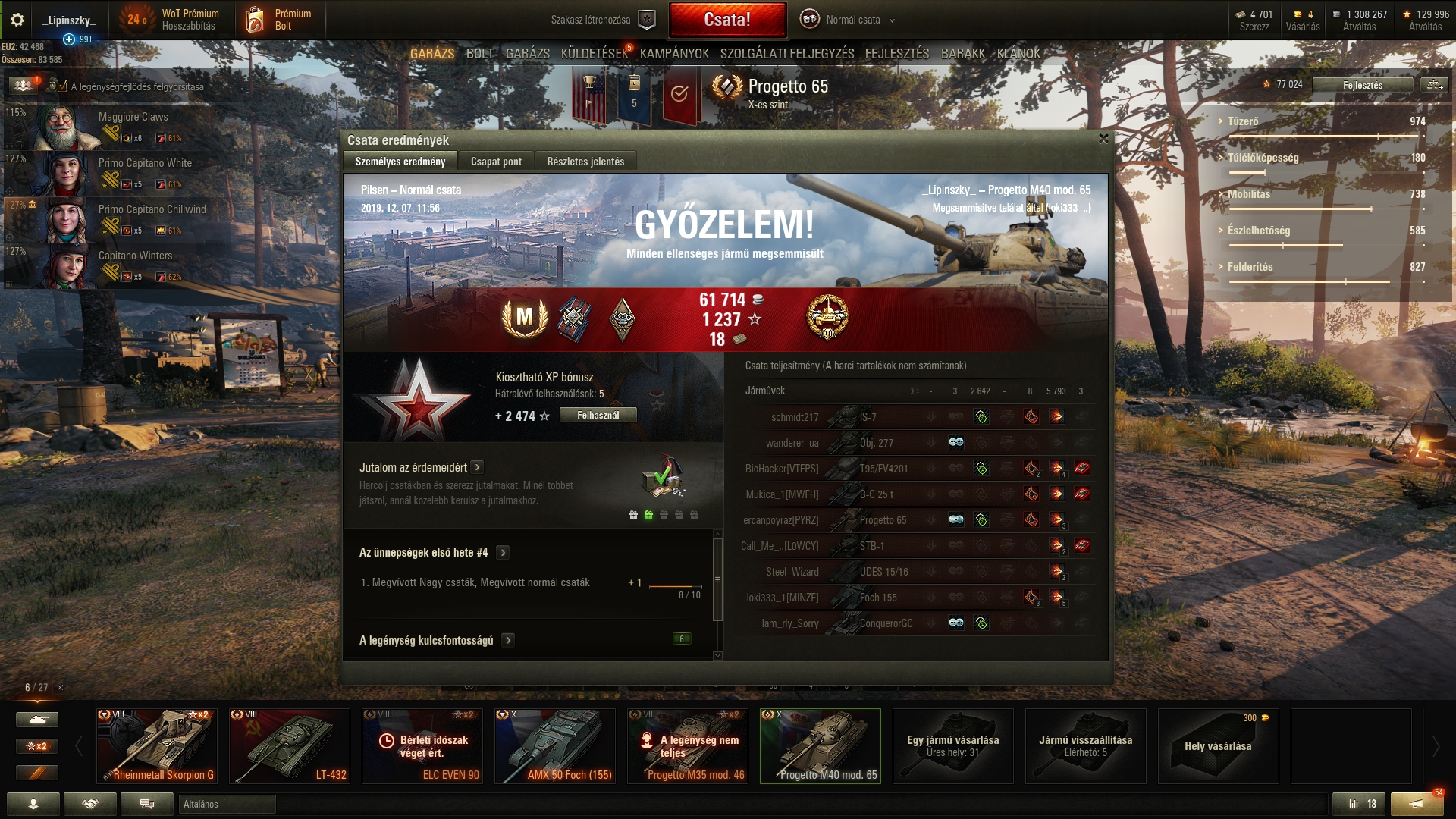Open the chat channels icon
The image size is (1456, 819).
(147, 804)
